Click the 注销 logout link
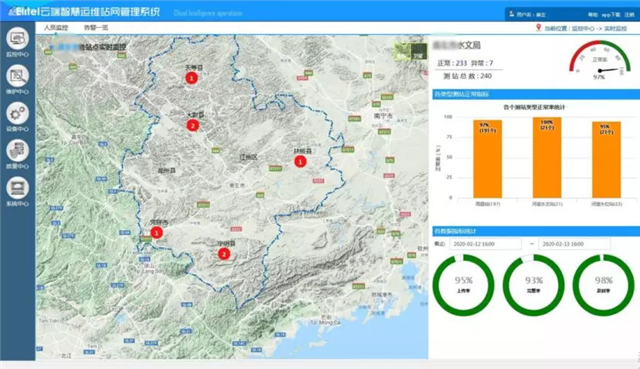This screenshot has height=369, width=640. click(629, 14)
